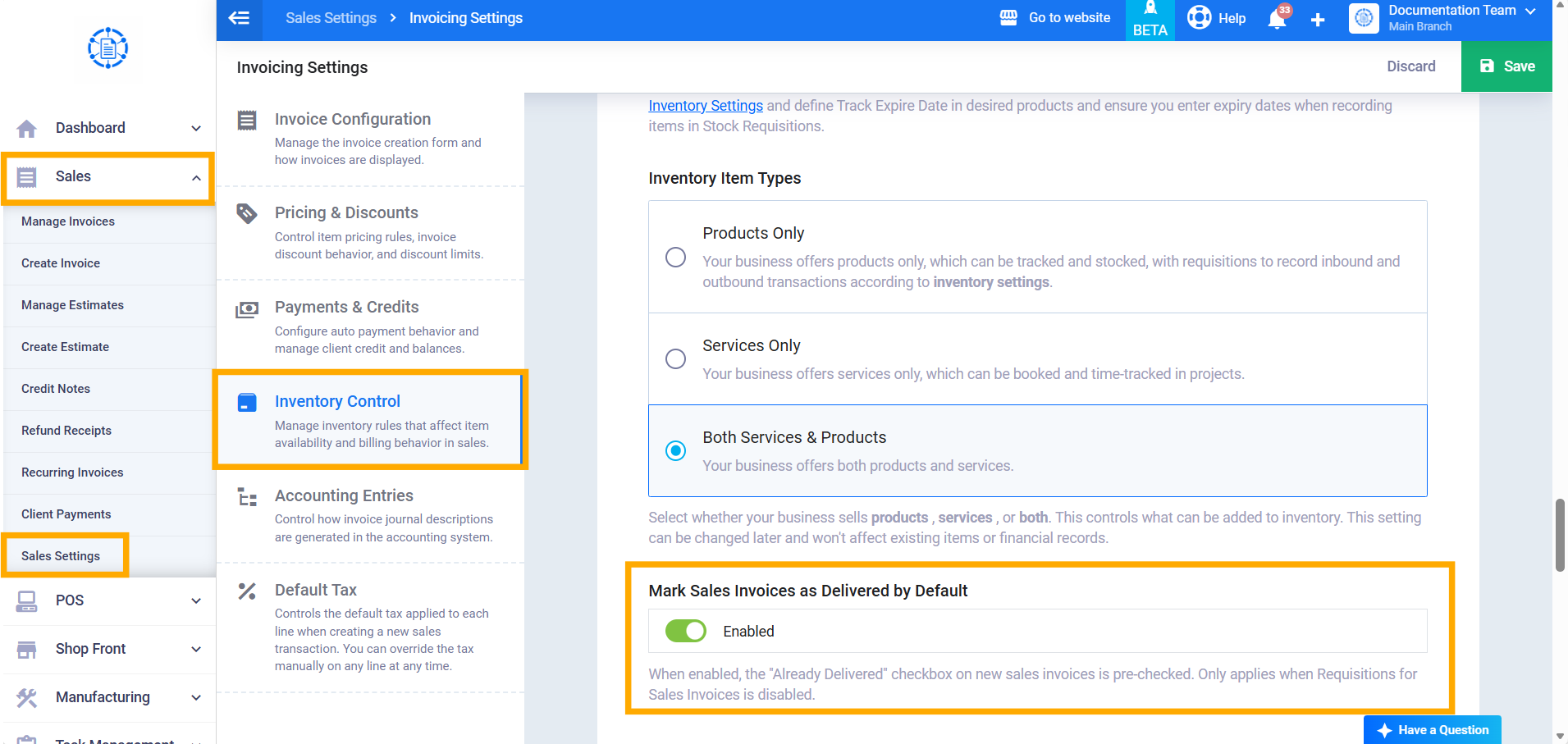Open the Inventory Settings link

click(x=706, y=106)
